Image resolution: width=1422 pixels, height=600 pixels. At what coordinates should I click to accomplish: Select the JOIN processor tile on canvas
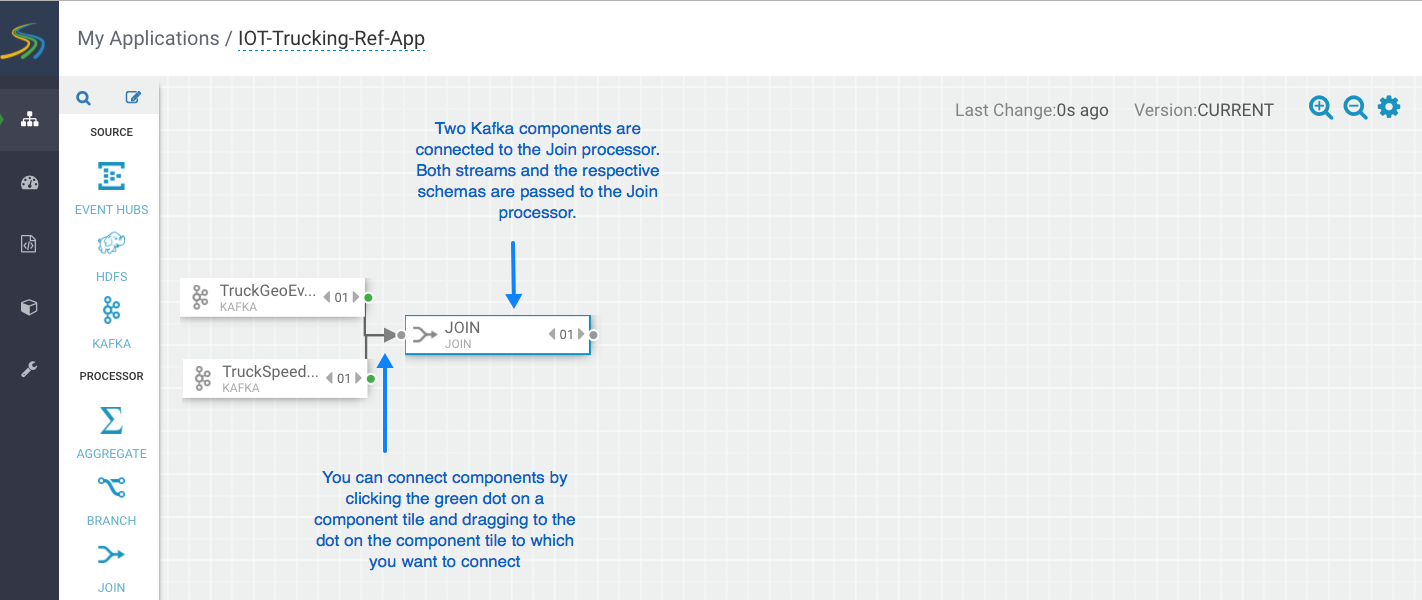tap(480, 335)
